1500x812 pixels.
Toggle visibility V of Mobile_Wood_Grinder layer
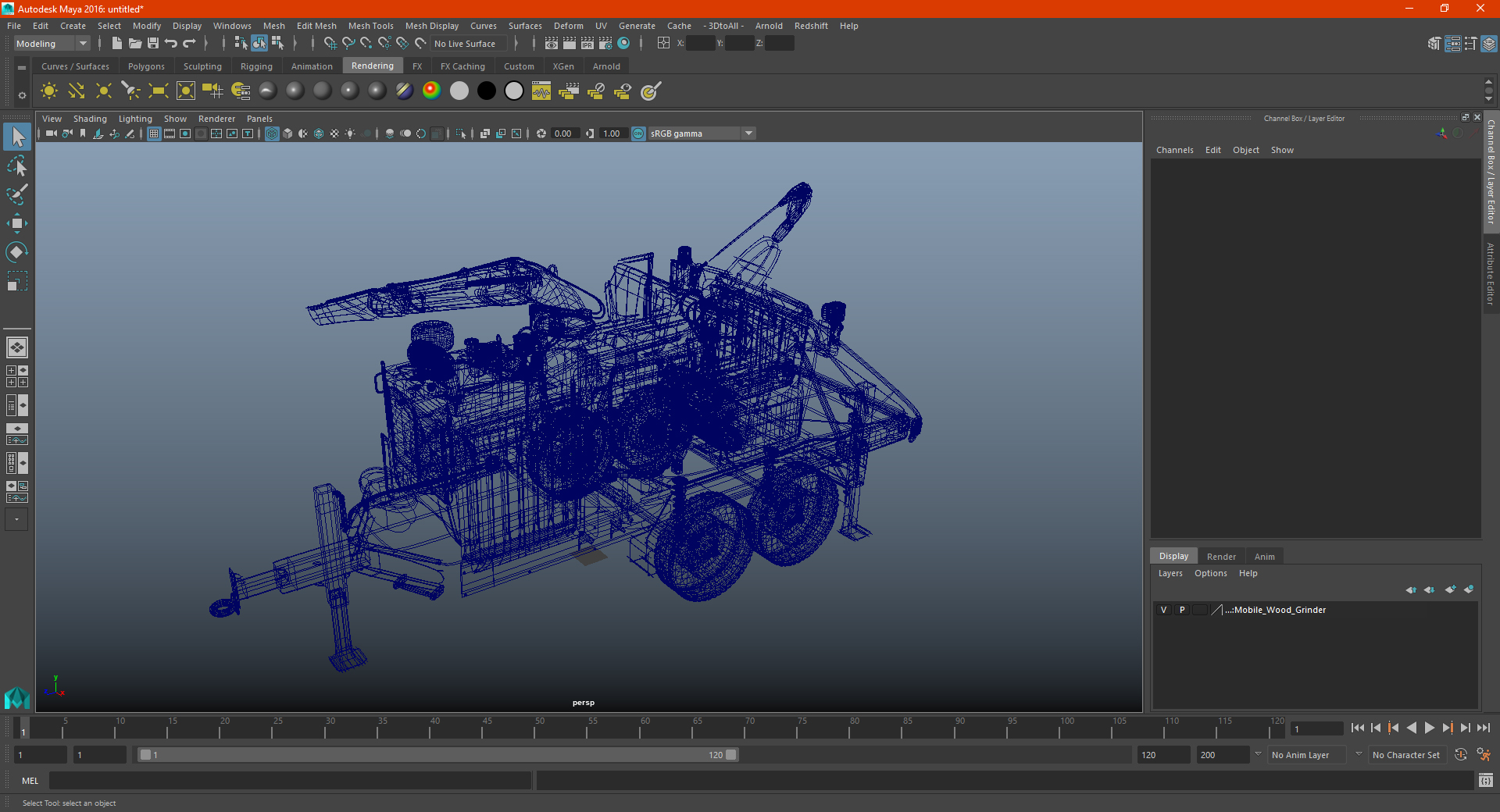(1163, 610)
